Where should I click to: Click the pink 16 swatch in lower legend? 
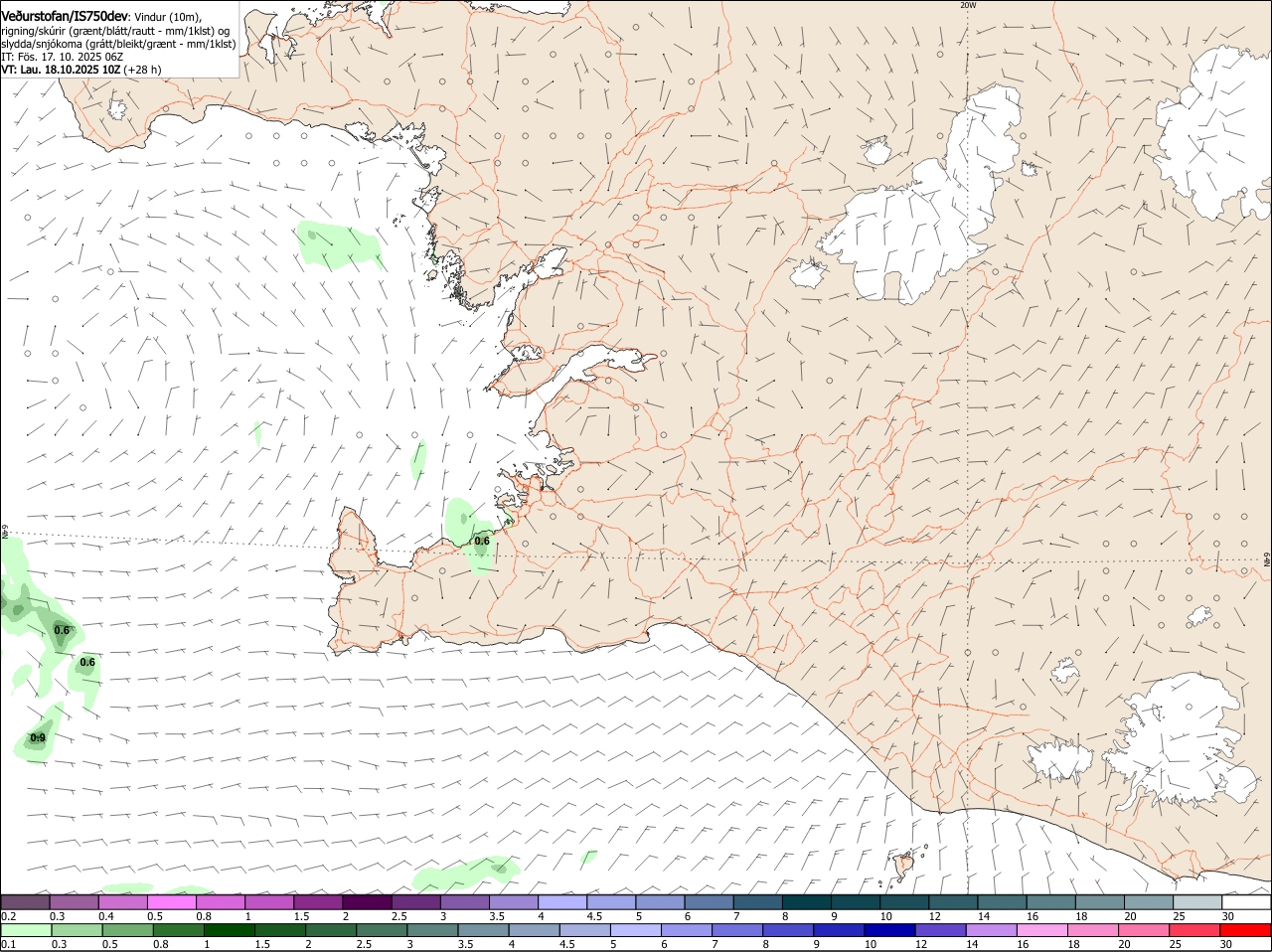point(1043,930)
